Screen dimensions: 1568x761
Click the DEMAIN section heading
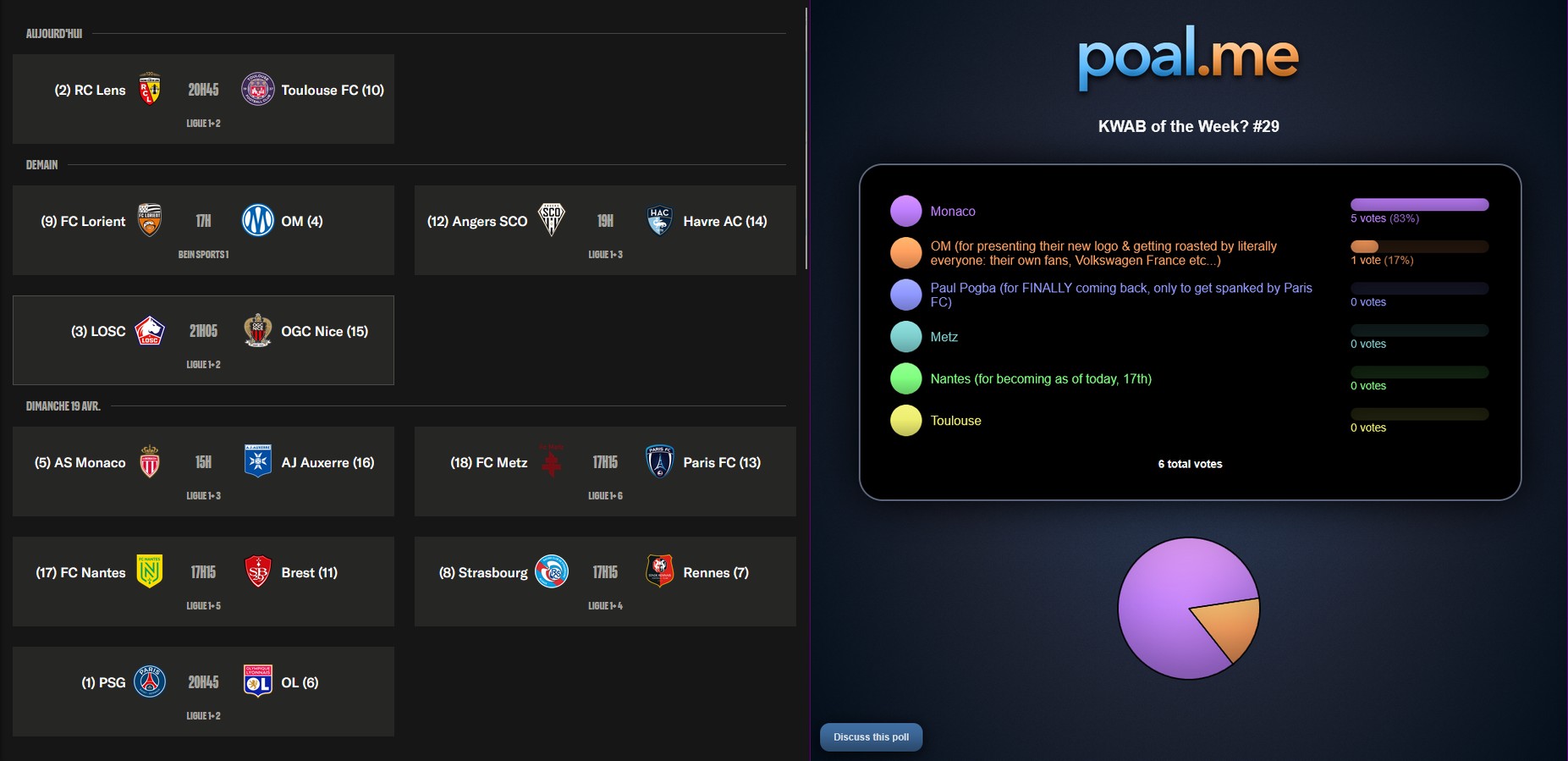[x=41, y=165]
